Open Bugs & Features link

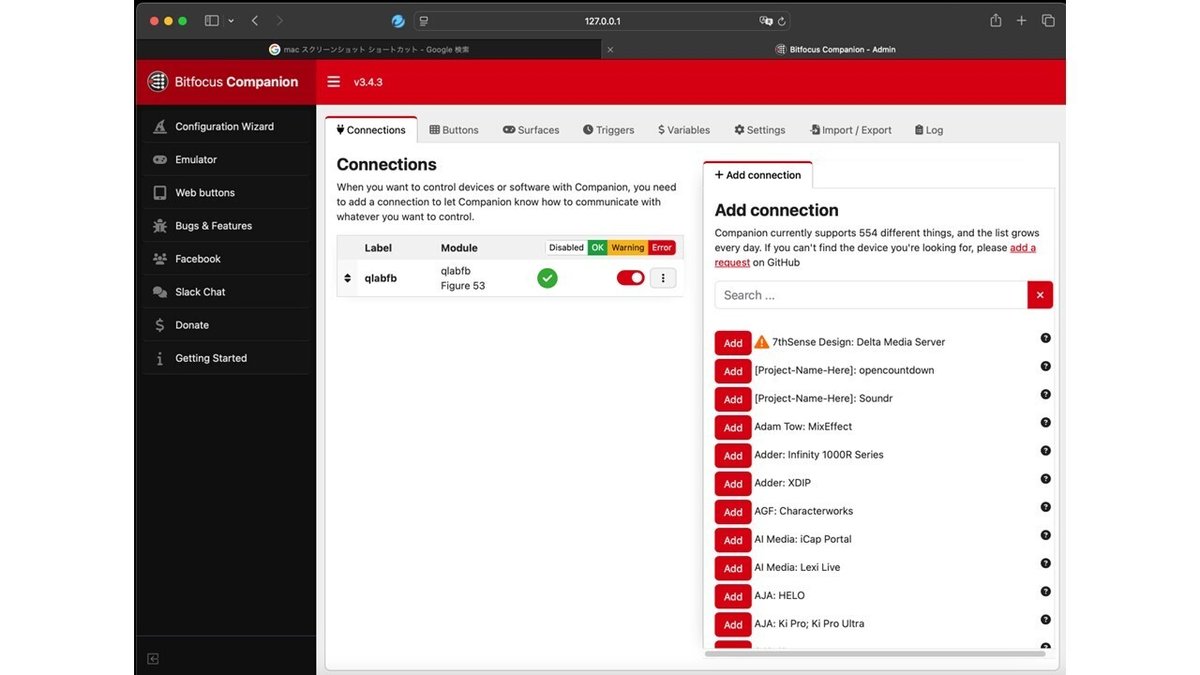click(x=225, y=226)
